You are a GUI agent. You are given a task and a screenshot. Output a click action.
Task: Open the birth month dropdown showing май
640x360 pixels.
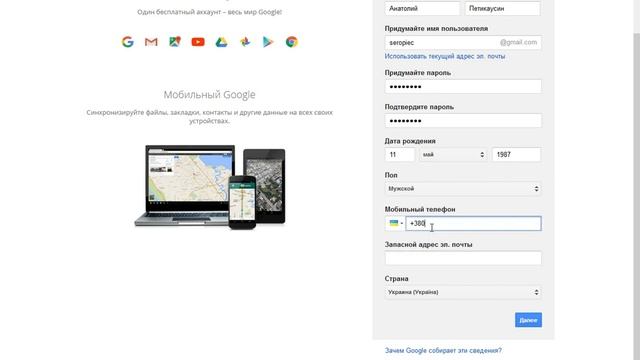[x=453, y=155]
